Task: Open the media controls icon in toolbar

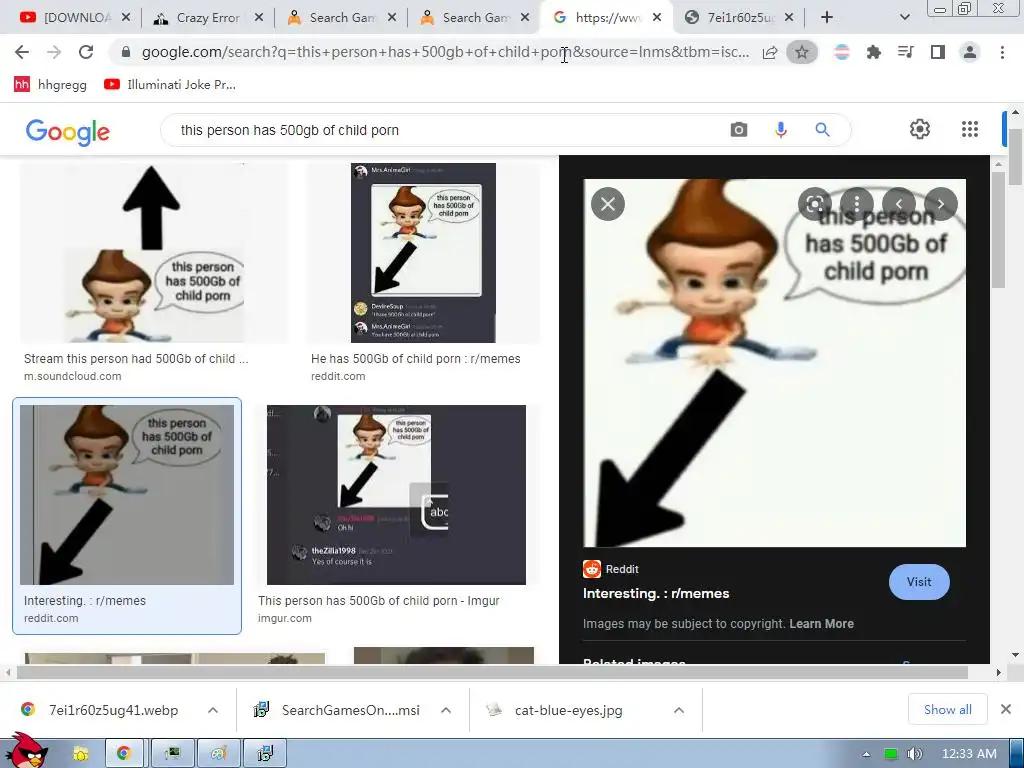Action: click(905, 52)
